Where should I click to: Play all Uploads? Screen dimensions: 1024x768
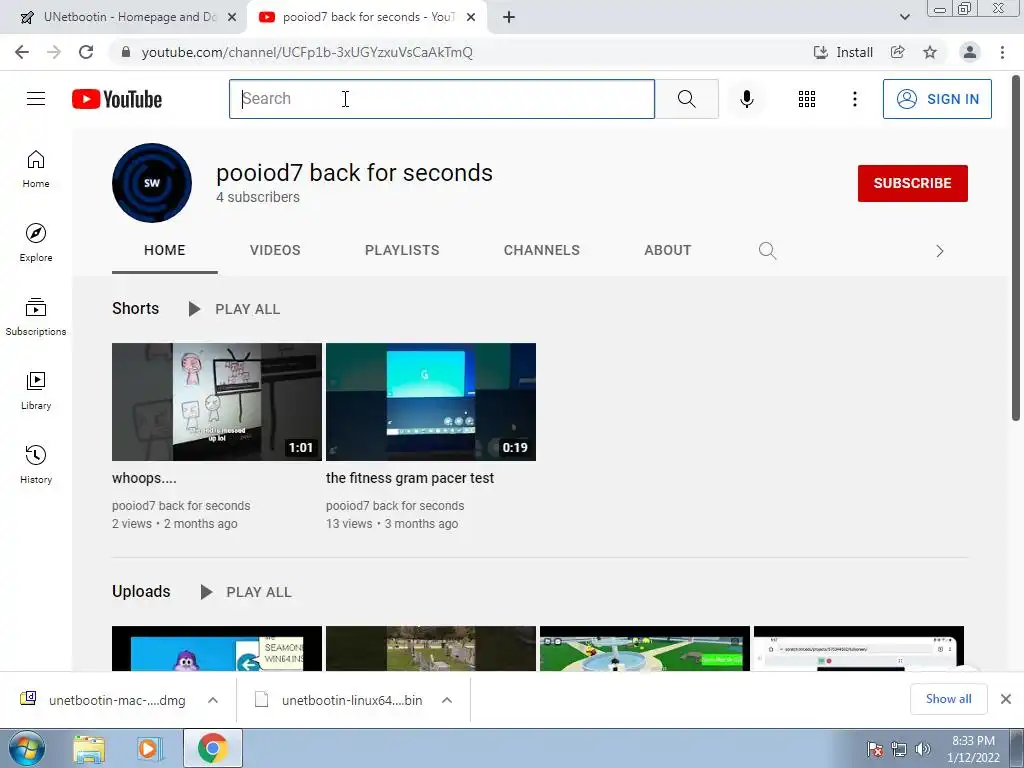(x=246, y=592)
